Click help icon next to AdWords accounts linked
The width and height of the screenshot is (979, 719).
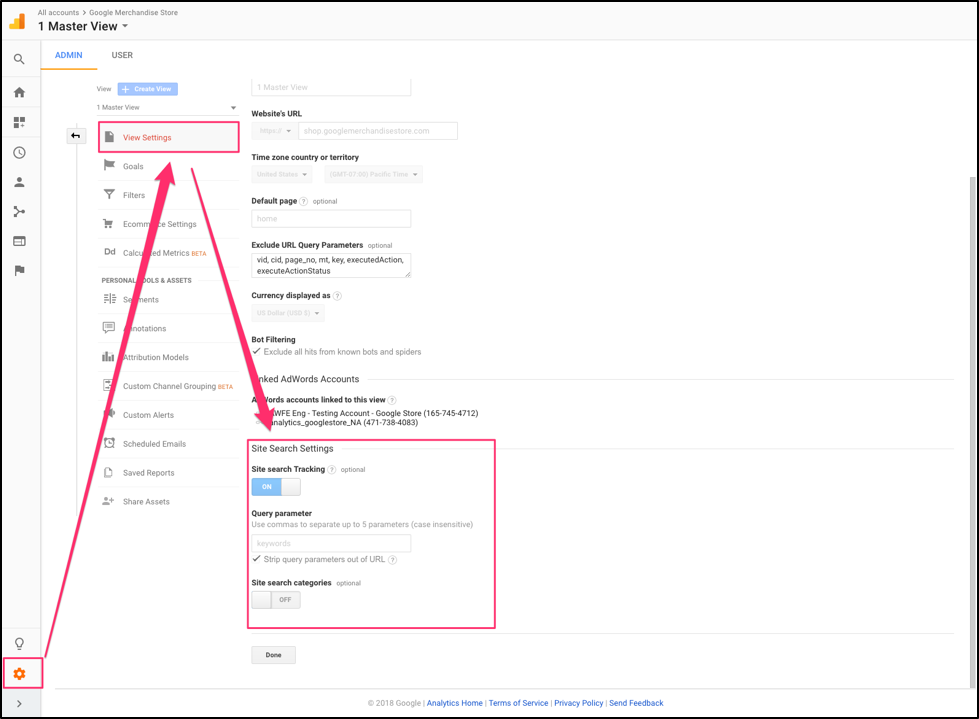[391, 400]
